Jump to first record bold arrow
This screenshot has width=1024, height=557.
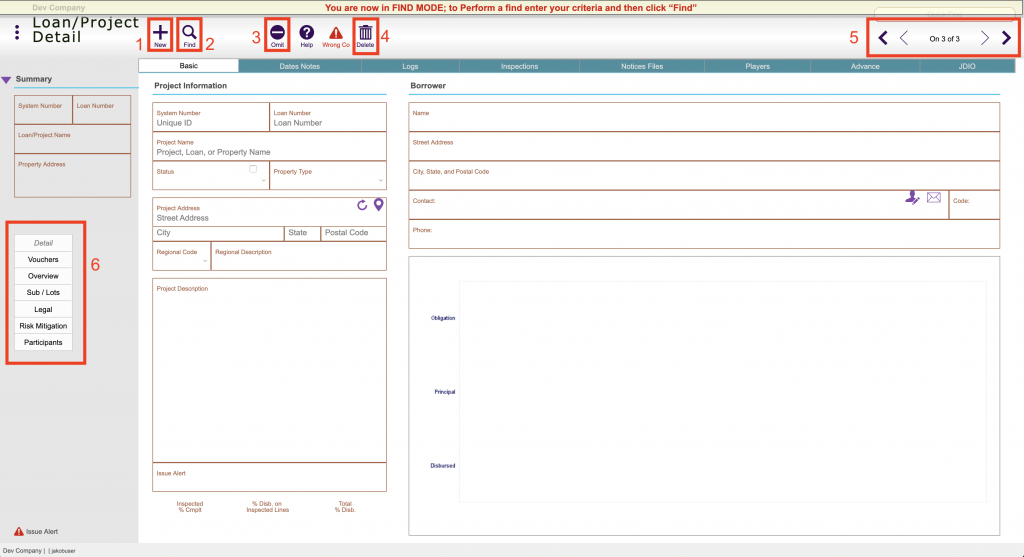[x=883, y=38]
